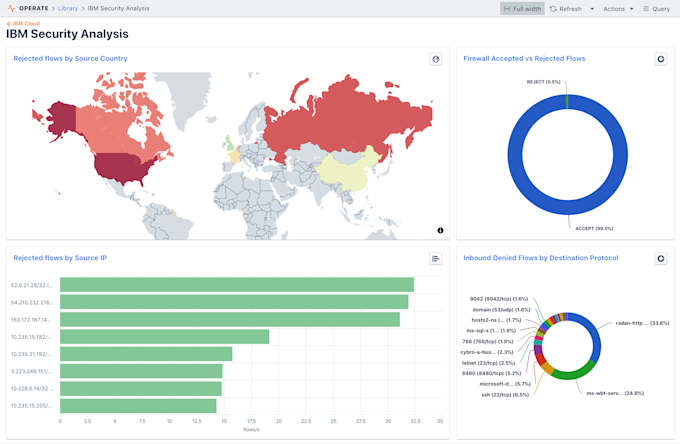Screen dimensions: 680x444
Task: Click the bar for 54.210.232.216
Action: click(234, 302)
